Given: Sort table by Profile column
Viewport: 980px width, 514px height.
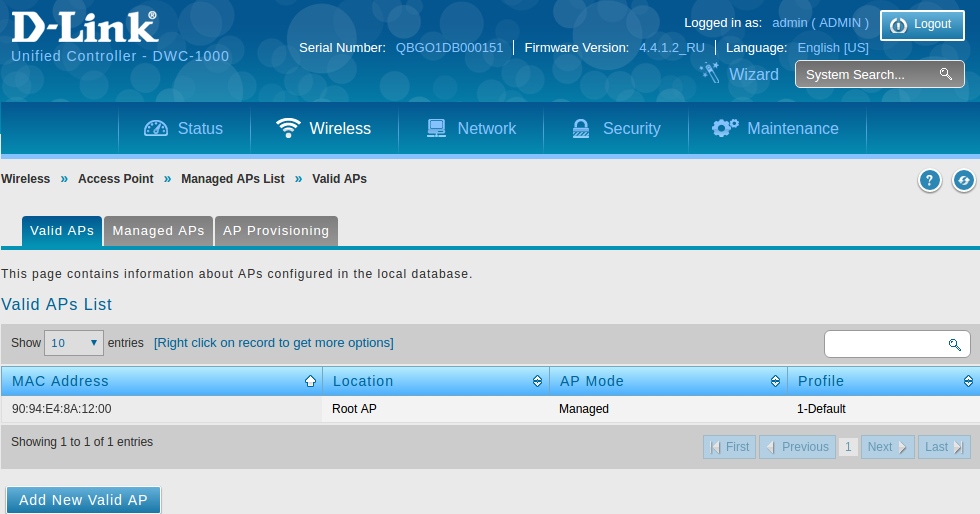Looking at the screenshot, I should tap(968, 381).
